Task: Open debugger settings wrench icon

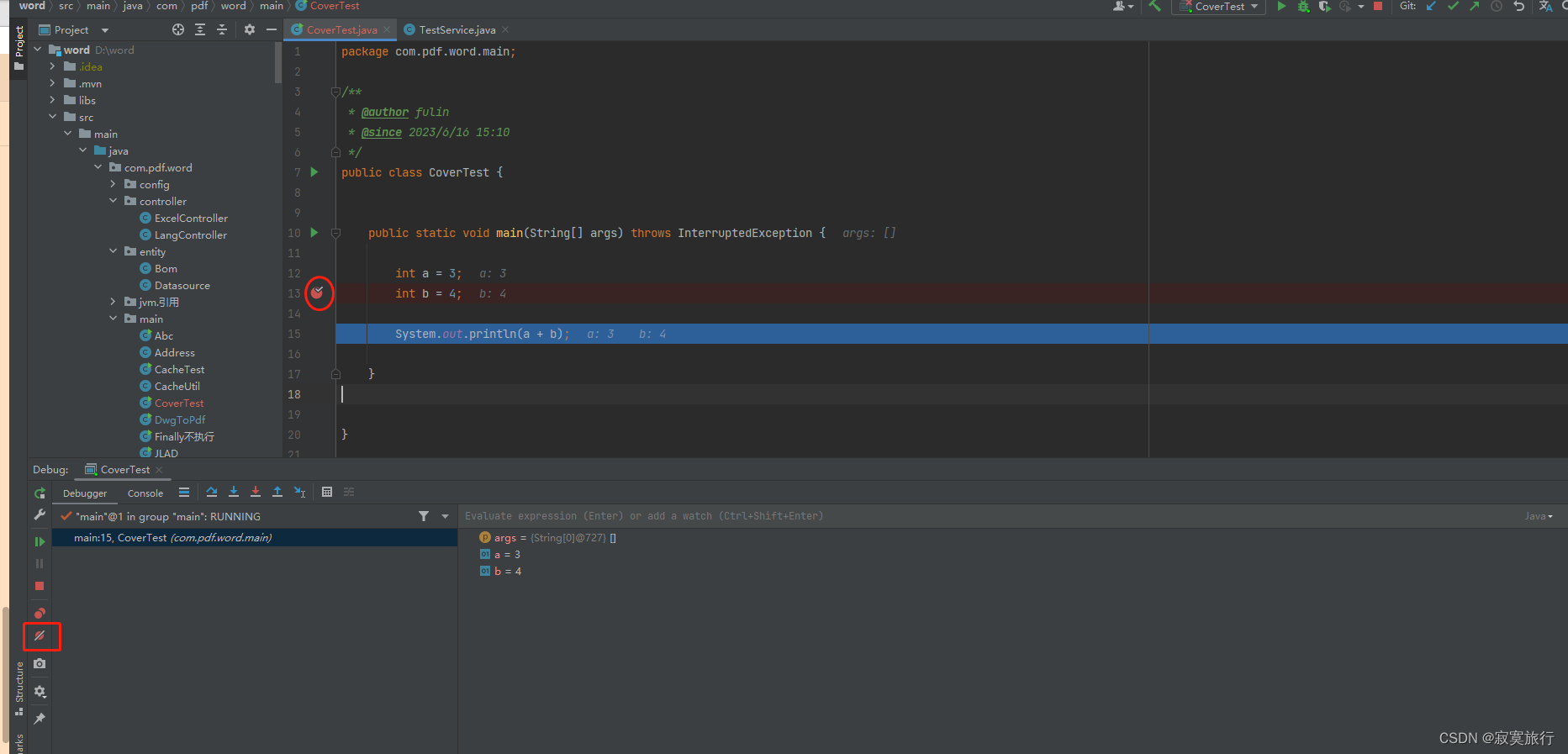Action: point(40,514)
